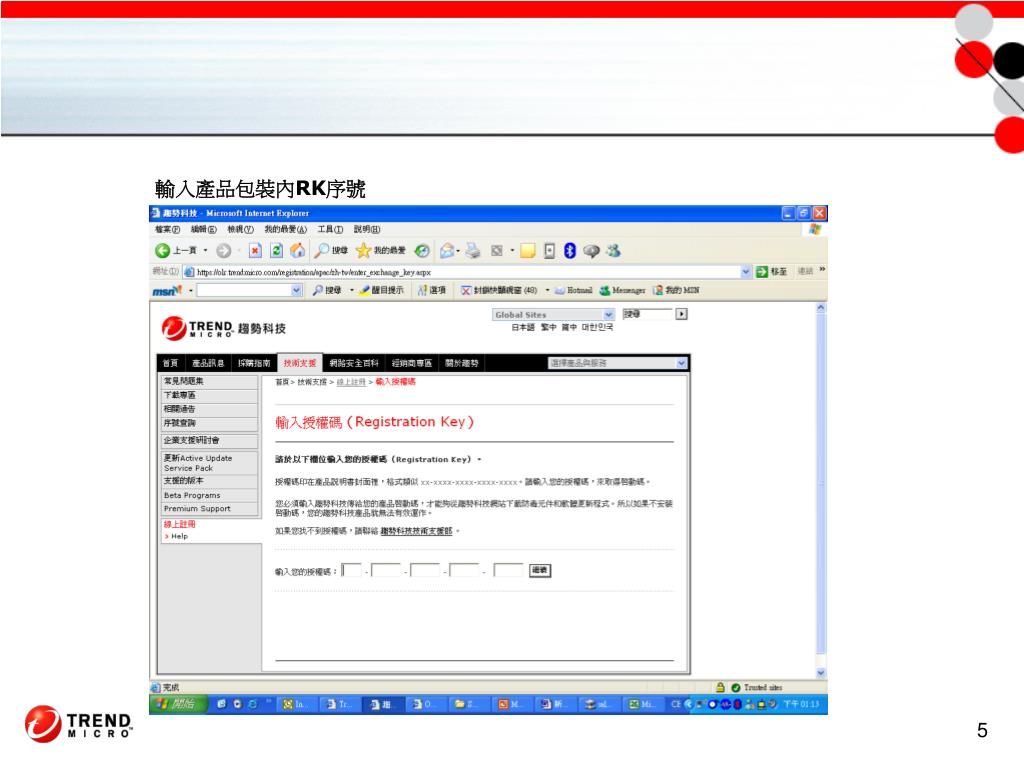The image size is (1024, 768).
Task: Go to the Home page icon
Action: 297,251
